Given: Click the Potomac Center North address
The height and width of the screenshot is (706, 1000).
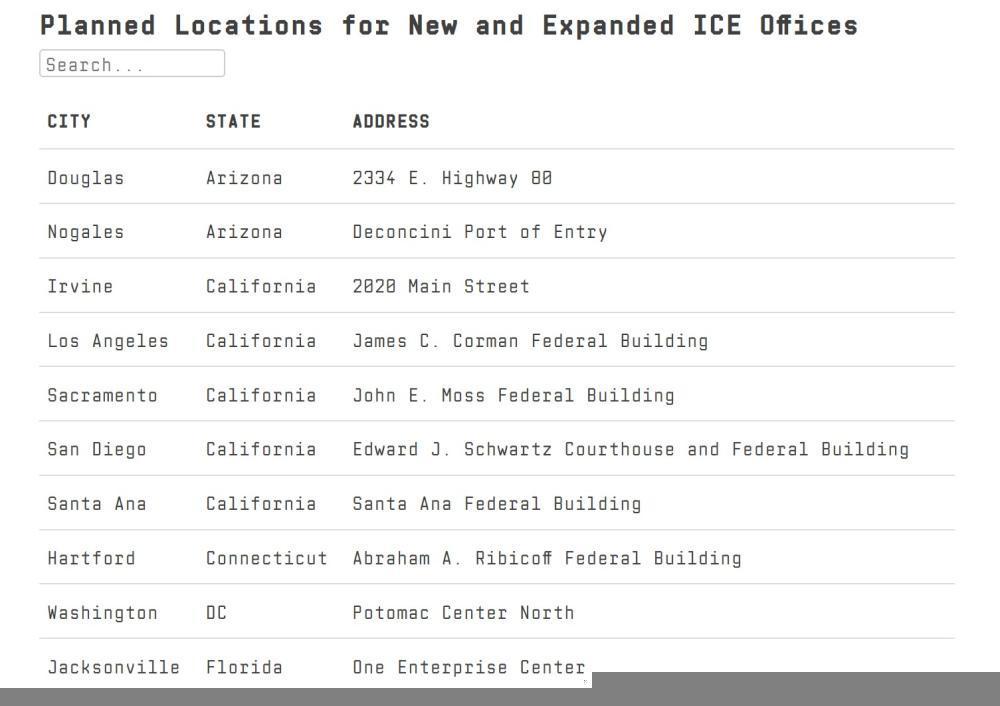Looking at the screenshot, I should point(463,612).
